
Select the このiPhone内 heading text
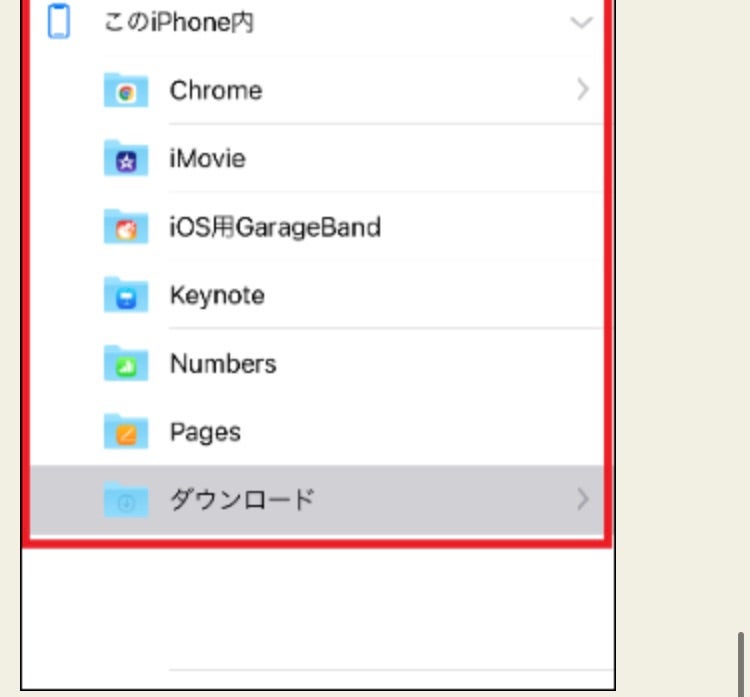(x=179, y=22)
